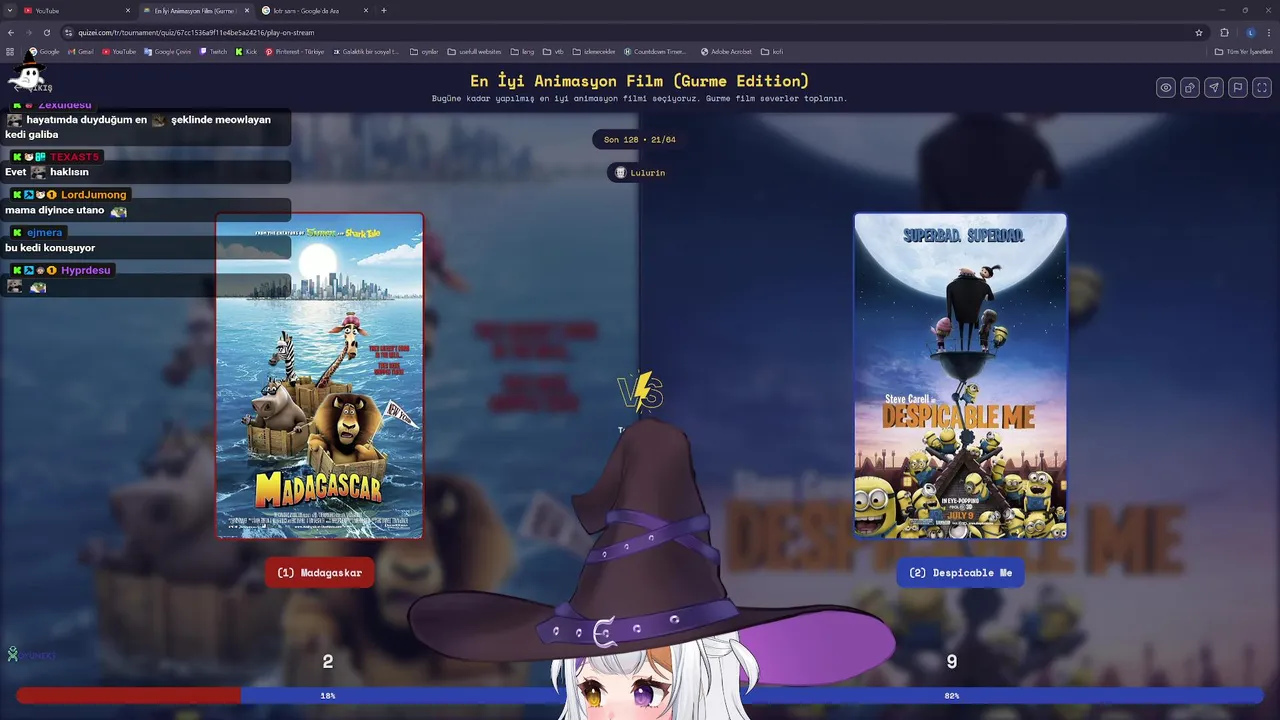1280x720 pixels.
Task: Select the Madagascar movie poster
Action: click(320, 375)
